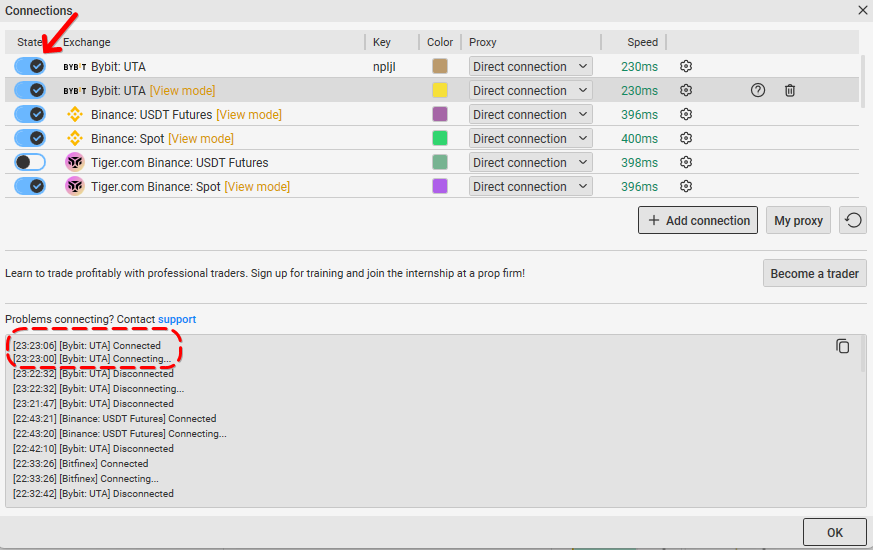Change the tan color swatch for Bybit: UTA
Screen dimensions: 873x550
[x=440, y=66]
